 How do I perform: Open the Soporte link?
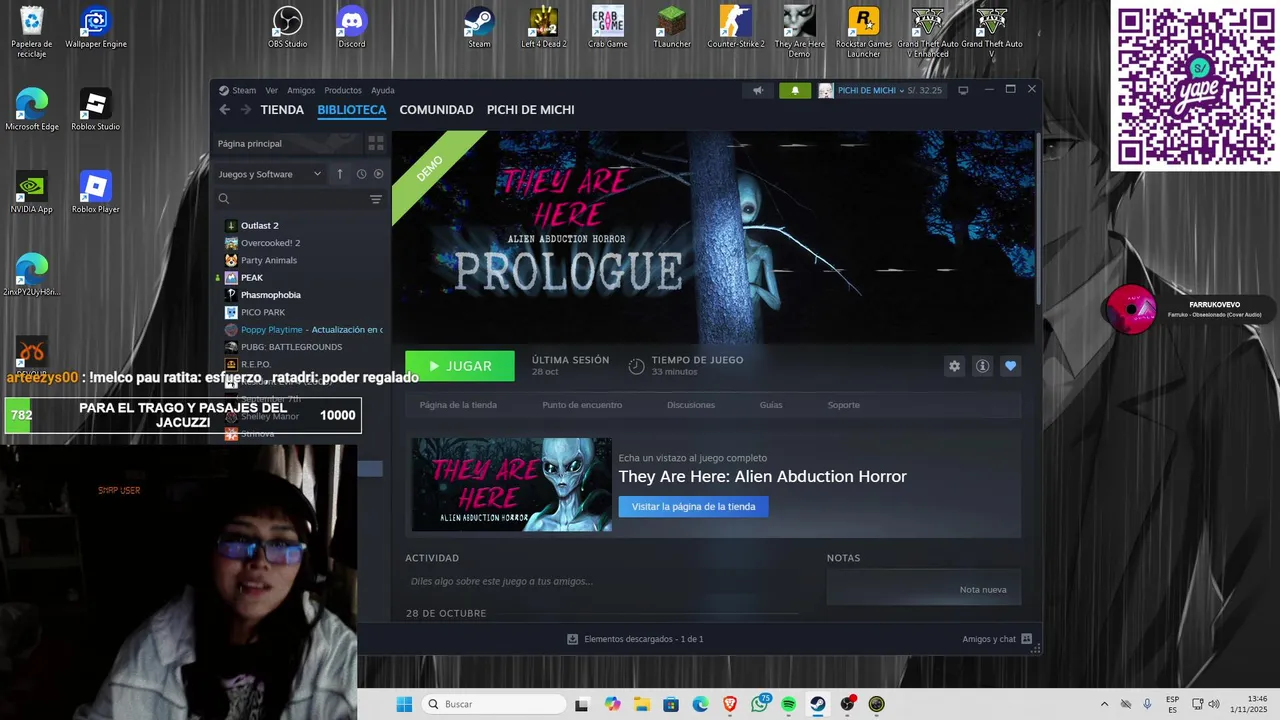click(x=843, y=405)
